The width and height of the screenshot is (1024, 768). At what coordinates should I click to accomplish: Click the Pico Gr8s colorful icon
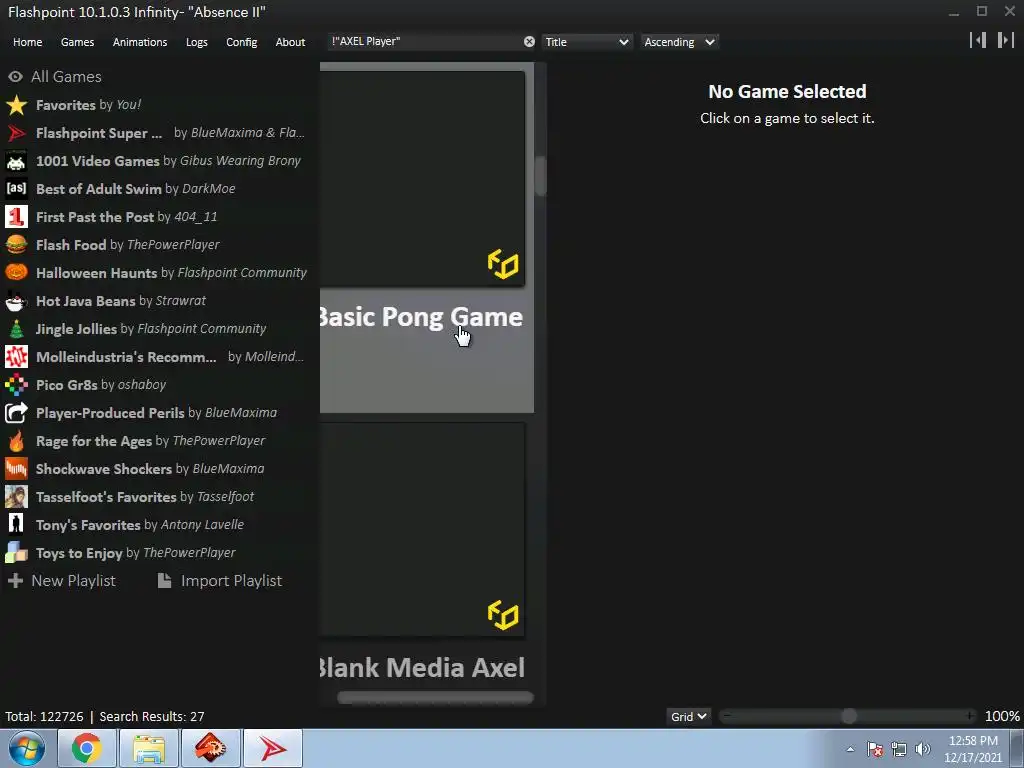coord(16,385)
